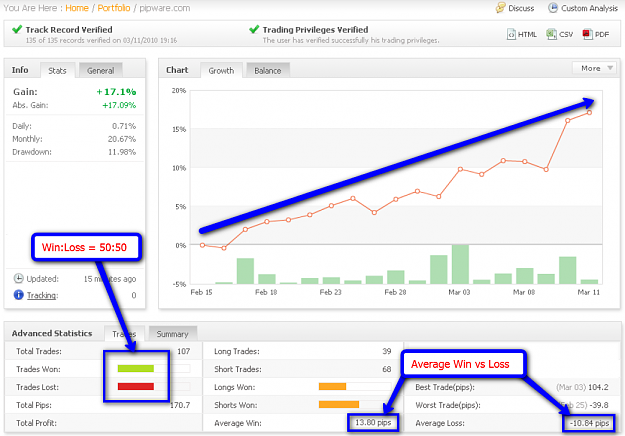Click the PDF export link
Viewport: 625px width, 436px height.
602,35
